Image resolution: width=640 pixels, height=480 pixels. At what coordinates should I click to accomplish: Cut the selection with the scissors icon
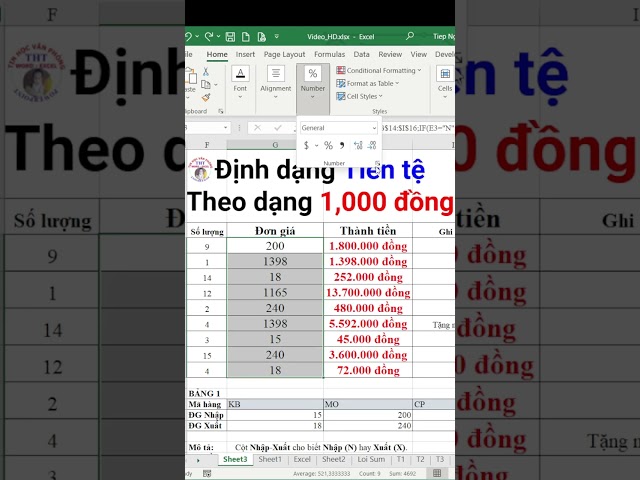pos(206,71)
